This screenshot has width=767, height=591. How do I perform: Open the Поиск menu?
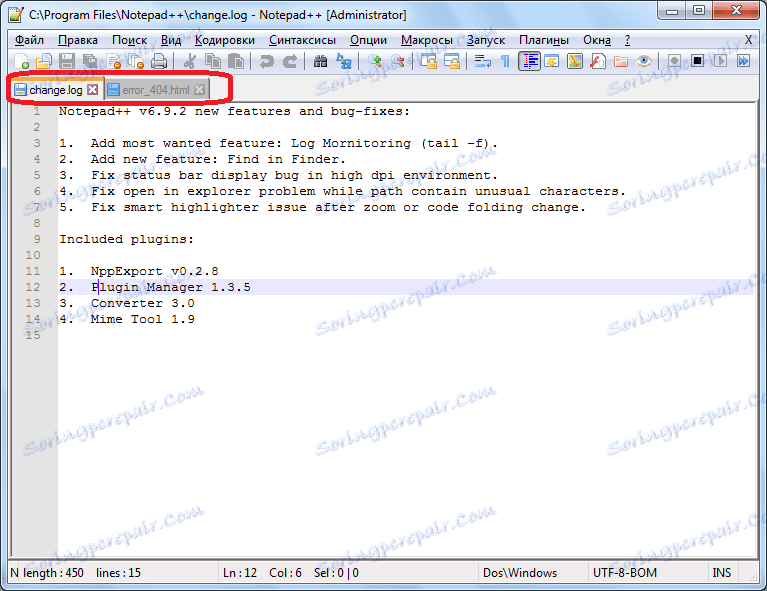tap(130, 40)
